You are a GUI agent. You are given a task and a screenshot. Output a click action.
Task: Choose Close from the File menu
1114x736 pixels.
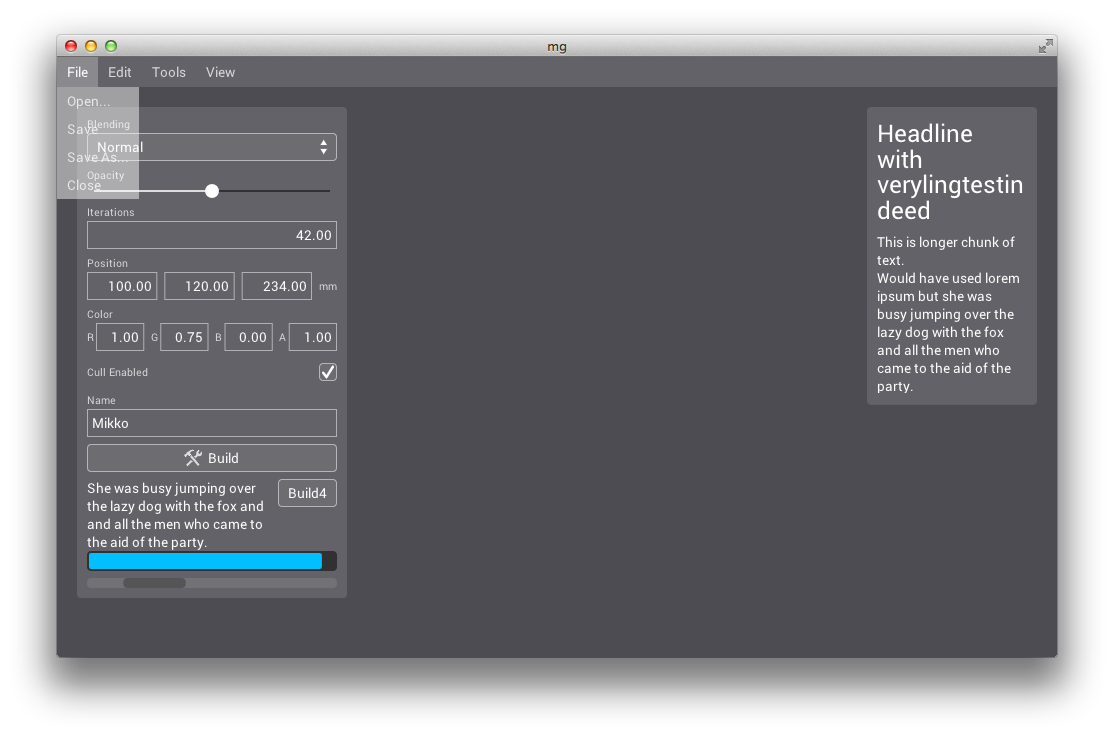click(97, 185)
